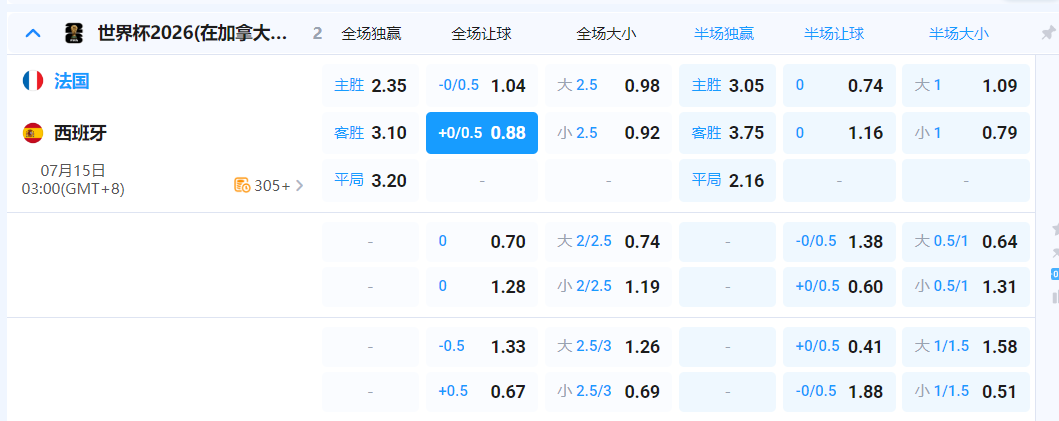Image resolution: width=1059 pixels, height=421 pixels.
Task: Pick handicap -0/0.5 at 1.04
Action: 482,86
